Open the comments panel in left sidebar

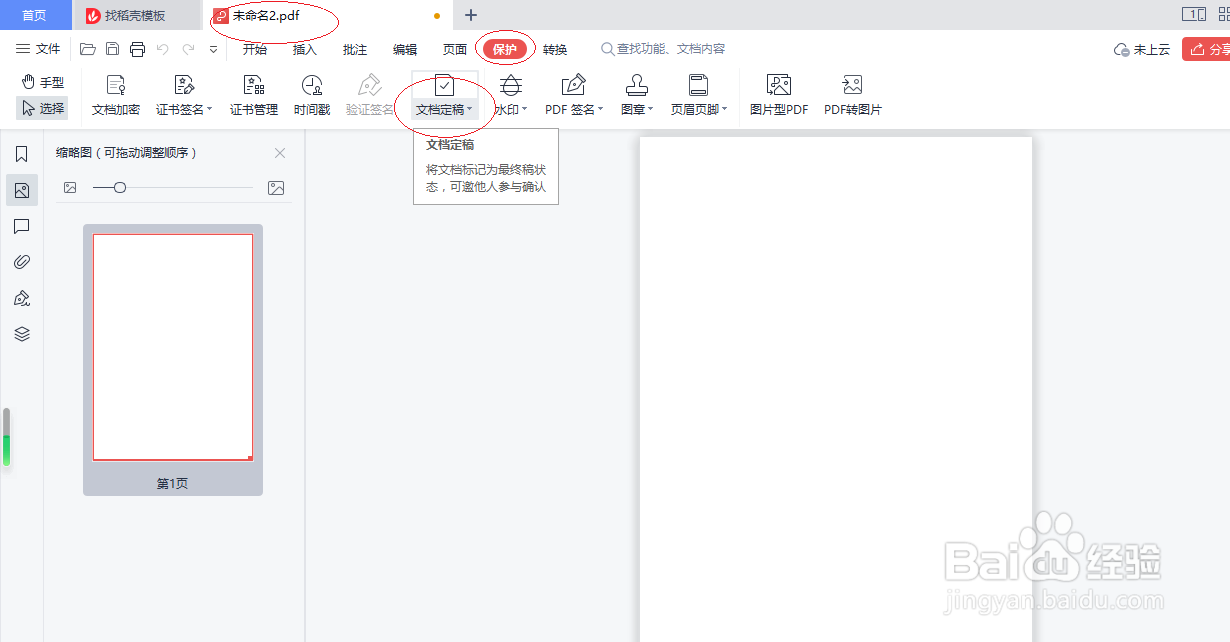22,226
